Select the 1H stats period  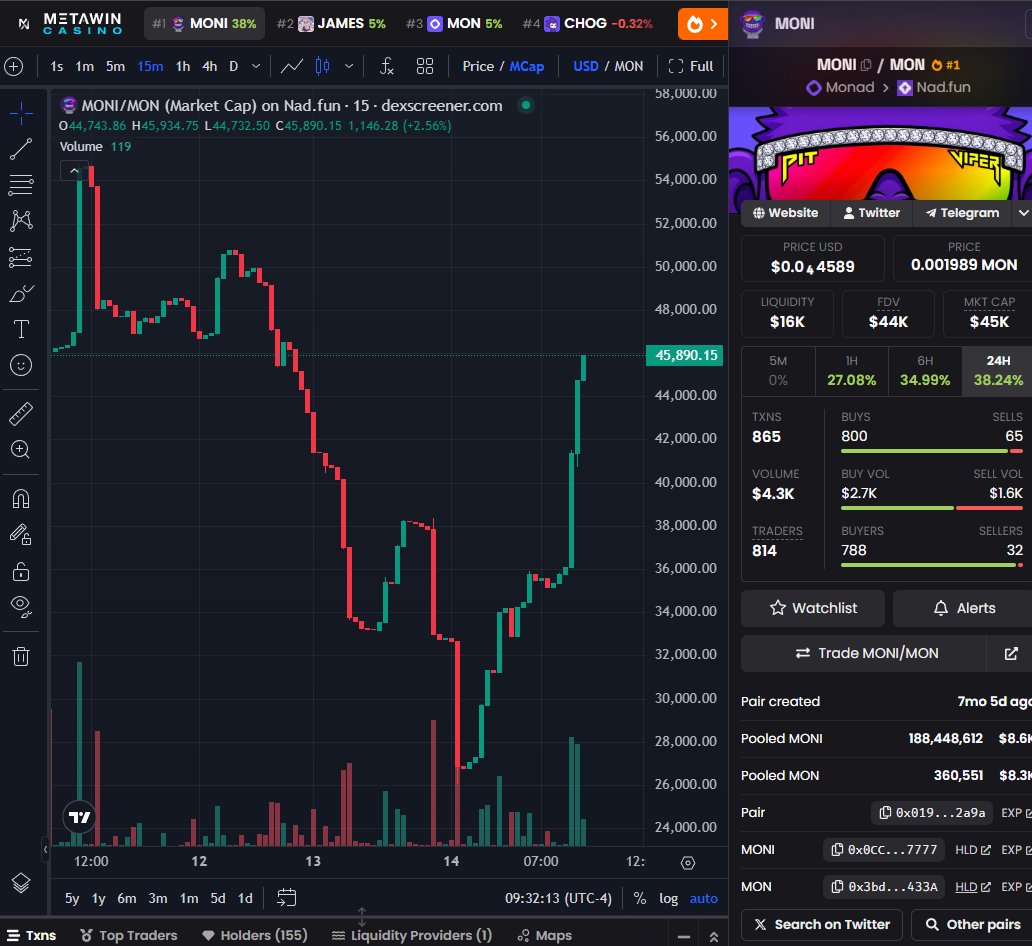[852, 371]
